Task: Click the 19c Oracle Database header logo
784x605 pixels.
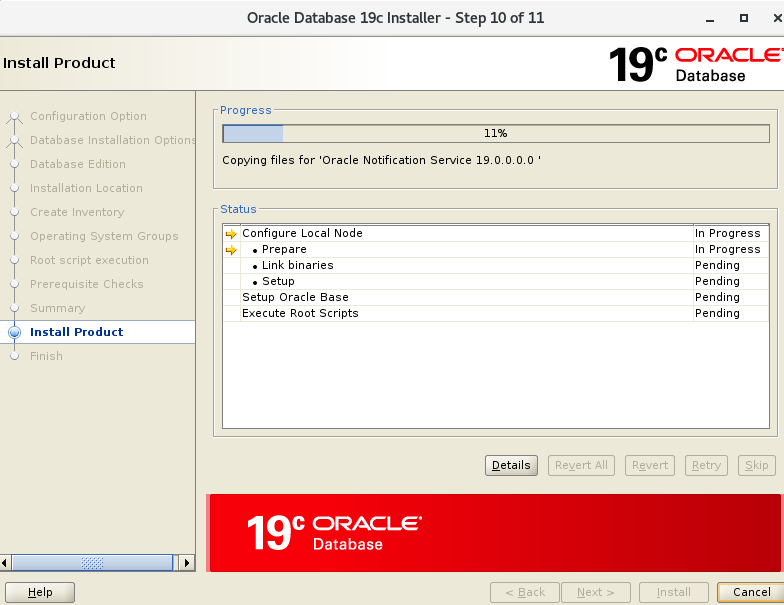Action: point(693,63)
